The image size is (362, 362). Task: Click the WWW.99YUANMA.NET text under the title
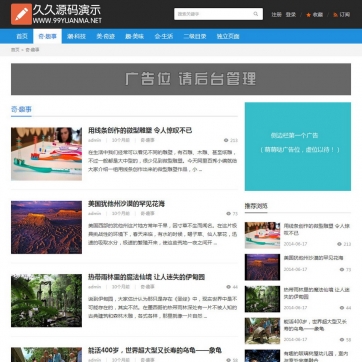[x=67, y=21]
